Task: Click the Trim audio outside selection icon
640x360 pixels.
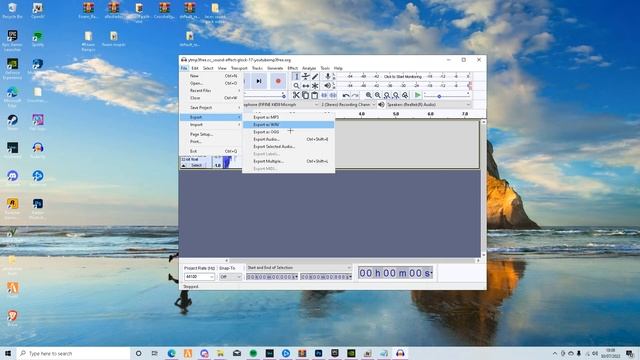Action: click(x=324, y=95)
